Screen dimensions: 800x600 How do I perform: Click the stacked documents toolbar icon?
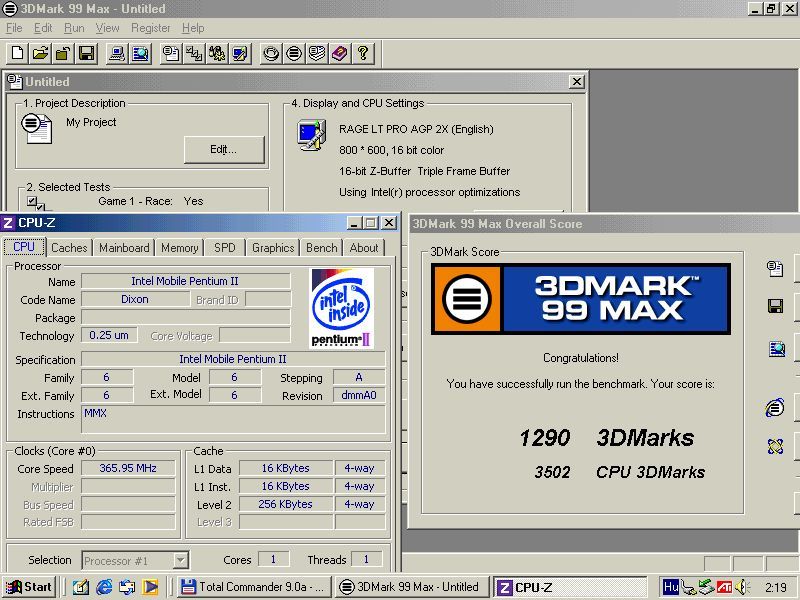317,53
